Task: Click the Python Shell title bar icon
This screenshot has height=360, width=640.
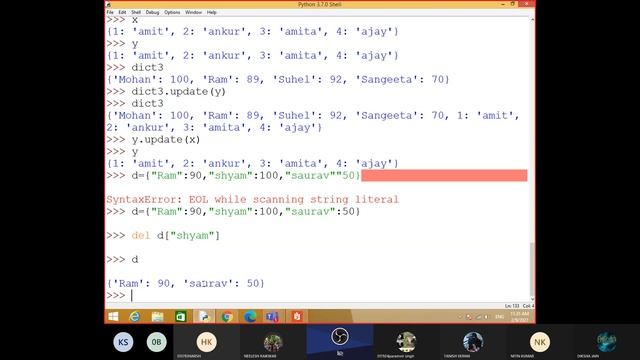Action: click(109, 4)
